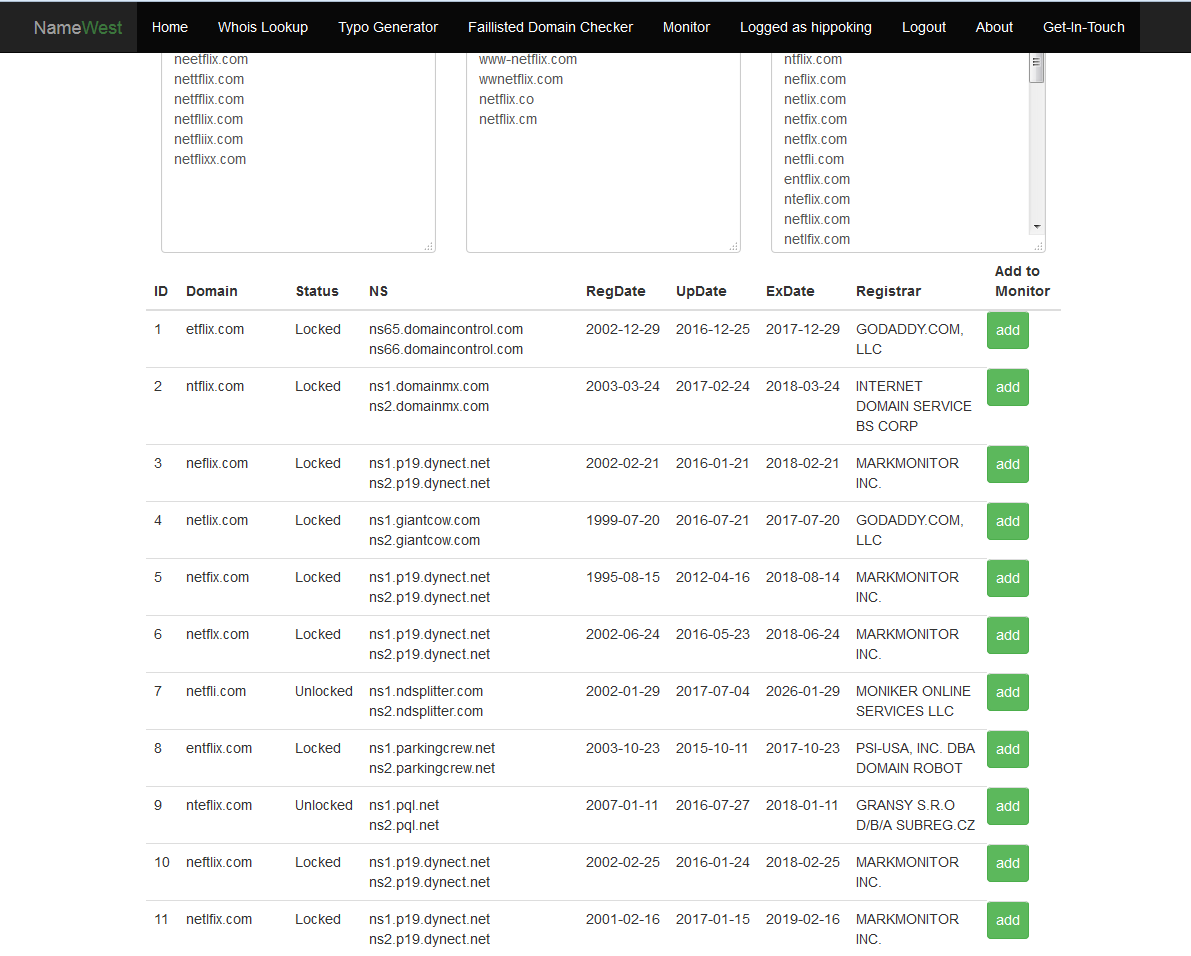Open the About page
Image resolution: width=1191 pixels, height=956 pixels.
click(994, 27)
